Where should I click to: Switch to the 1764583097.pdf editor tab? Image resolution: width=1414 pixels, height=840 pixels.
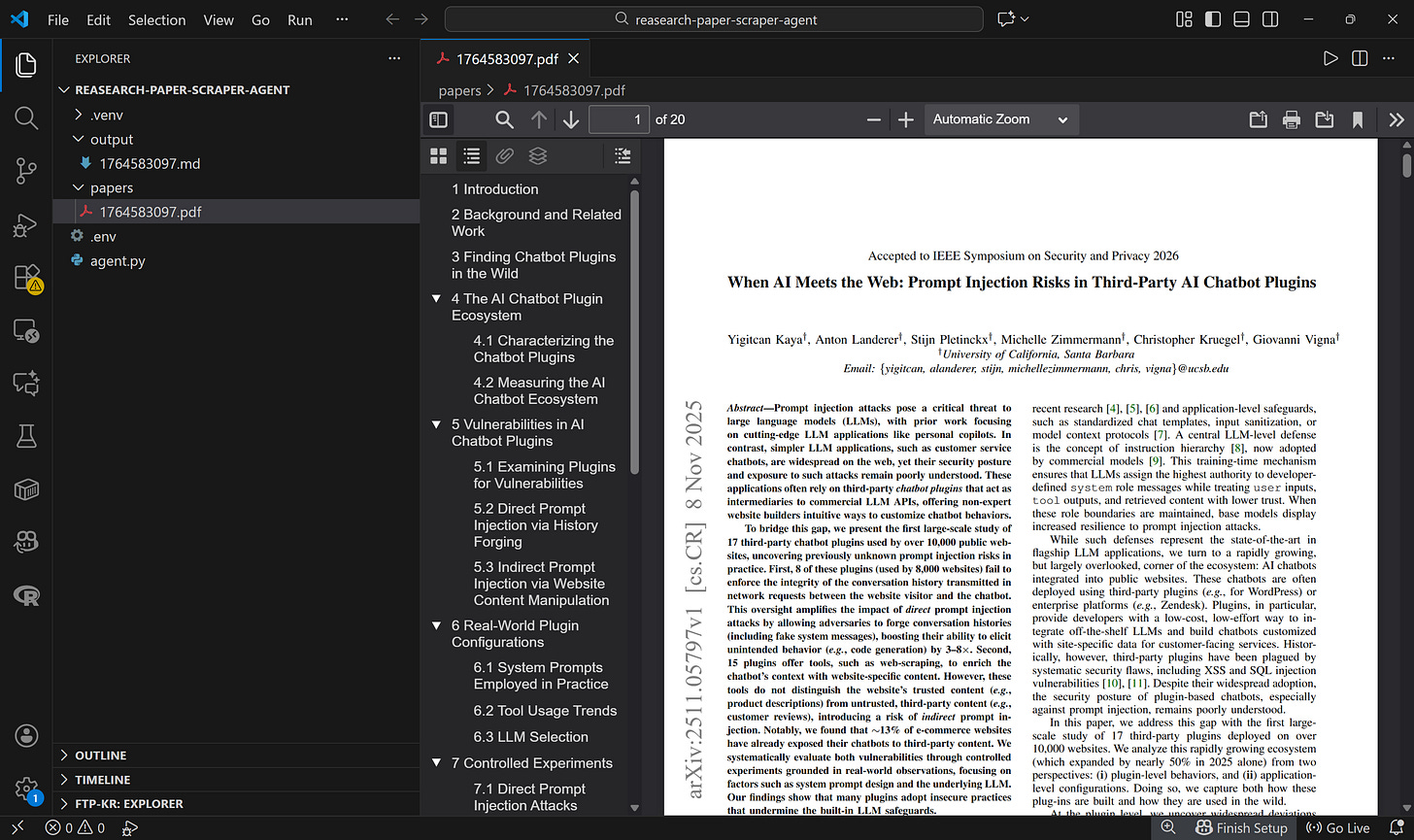[505, 58]
